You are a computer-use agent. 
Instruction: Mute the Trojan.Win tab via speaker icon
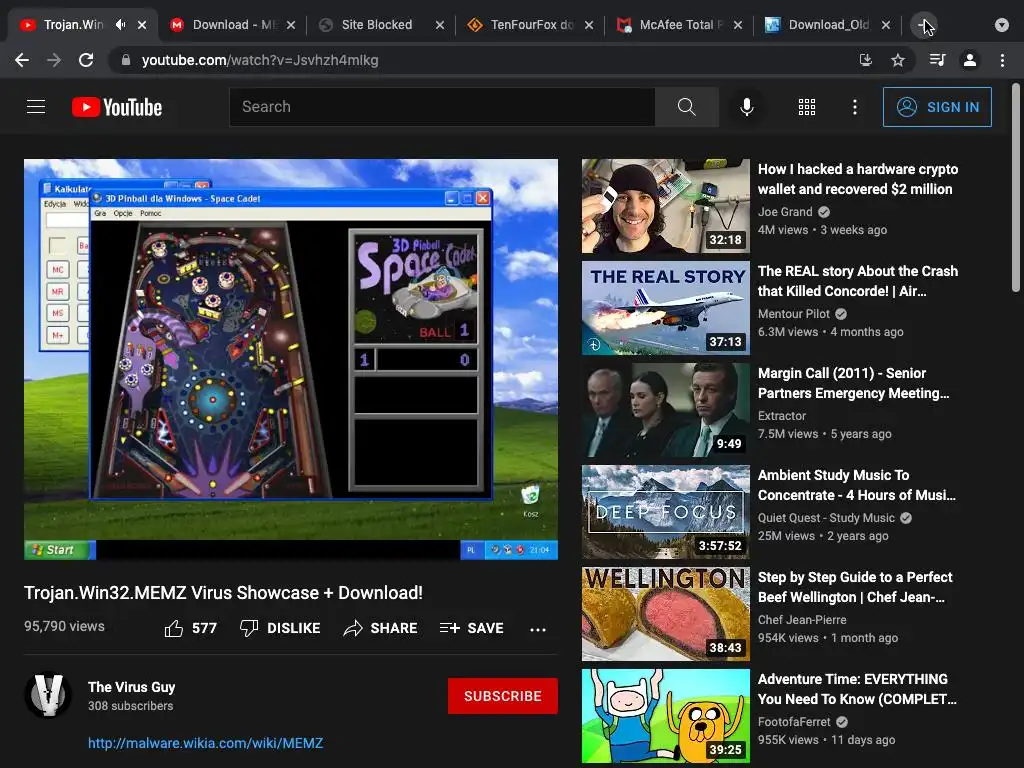tap(120, 25)
